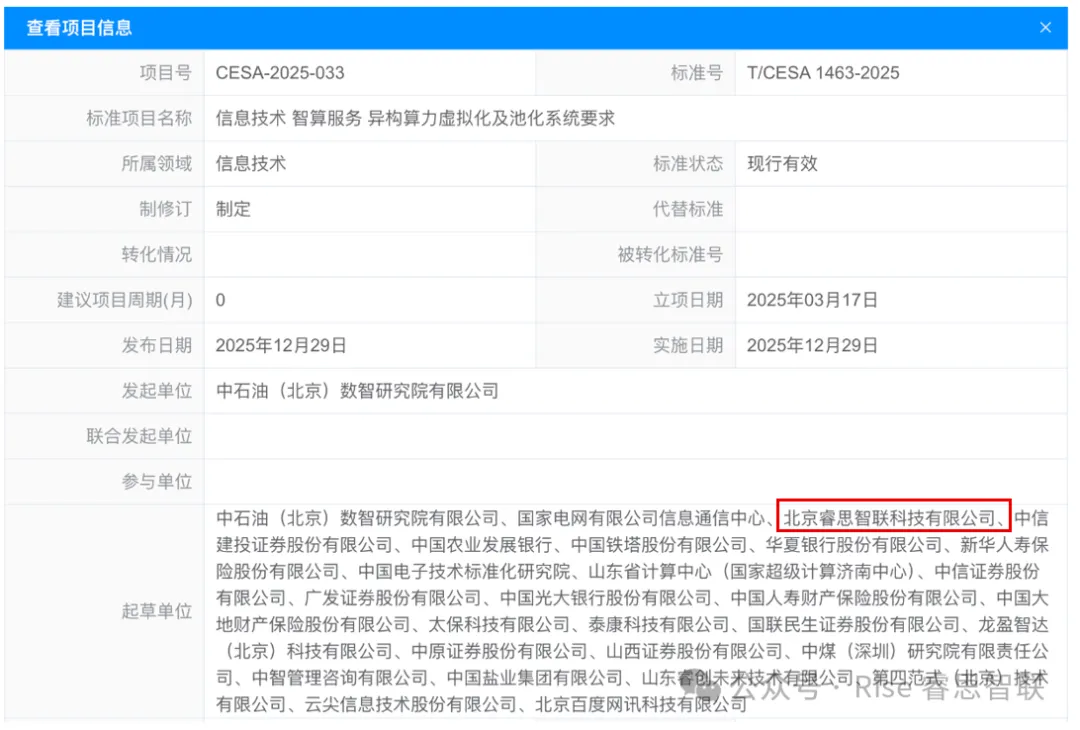The width and height of the screenshot is (1080, 730).
Task: Click 泰康科技有限公司 in drafting units
Action: pyautogui.click(x=659, y=625)
